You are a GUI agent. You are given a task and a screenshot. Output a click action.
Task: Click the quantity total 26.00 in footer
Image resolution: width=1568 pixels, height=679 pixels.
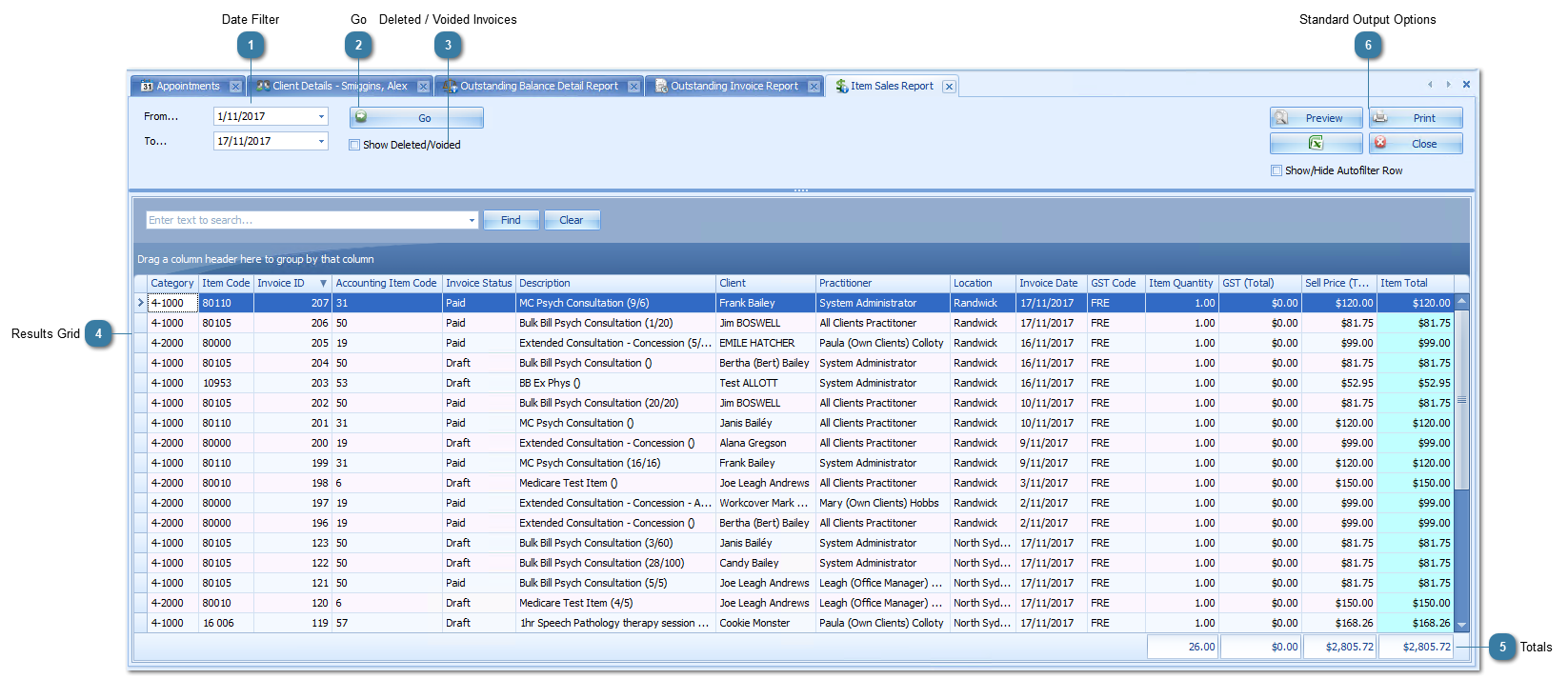(1182, 647)
